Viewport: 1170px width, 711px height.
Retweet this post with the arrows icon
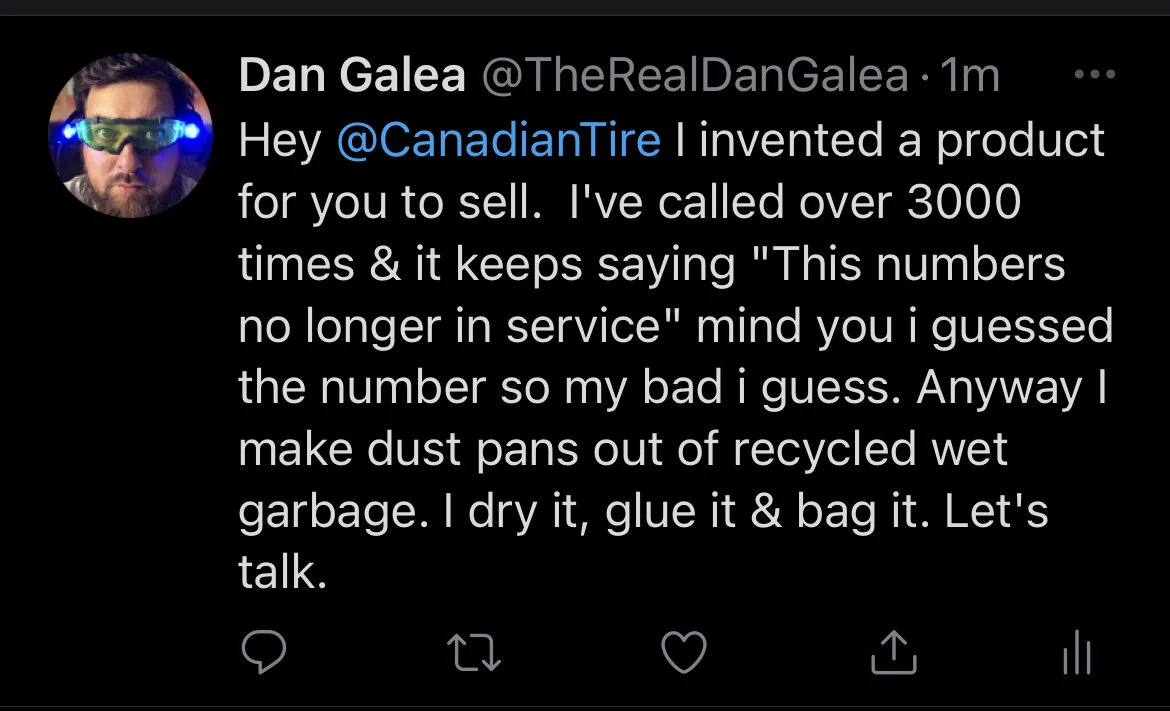(474, 652)
